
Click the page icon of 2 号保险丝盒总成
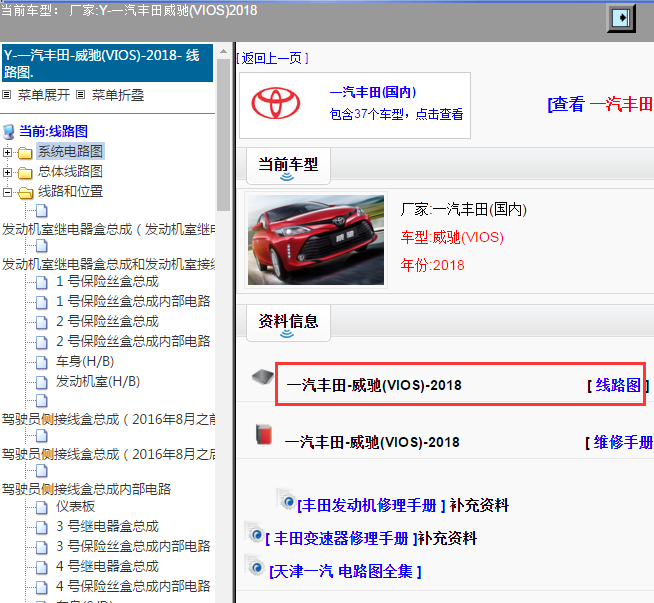tap(41, 322)
